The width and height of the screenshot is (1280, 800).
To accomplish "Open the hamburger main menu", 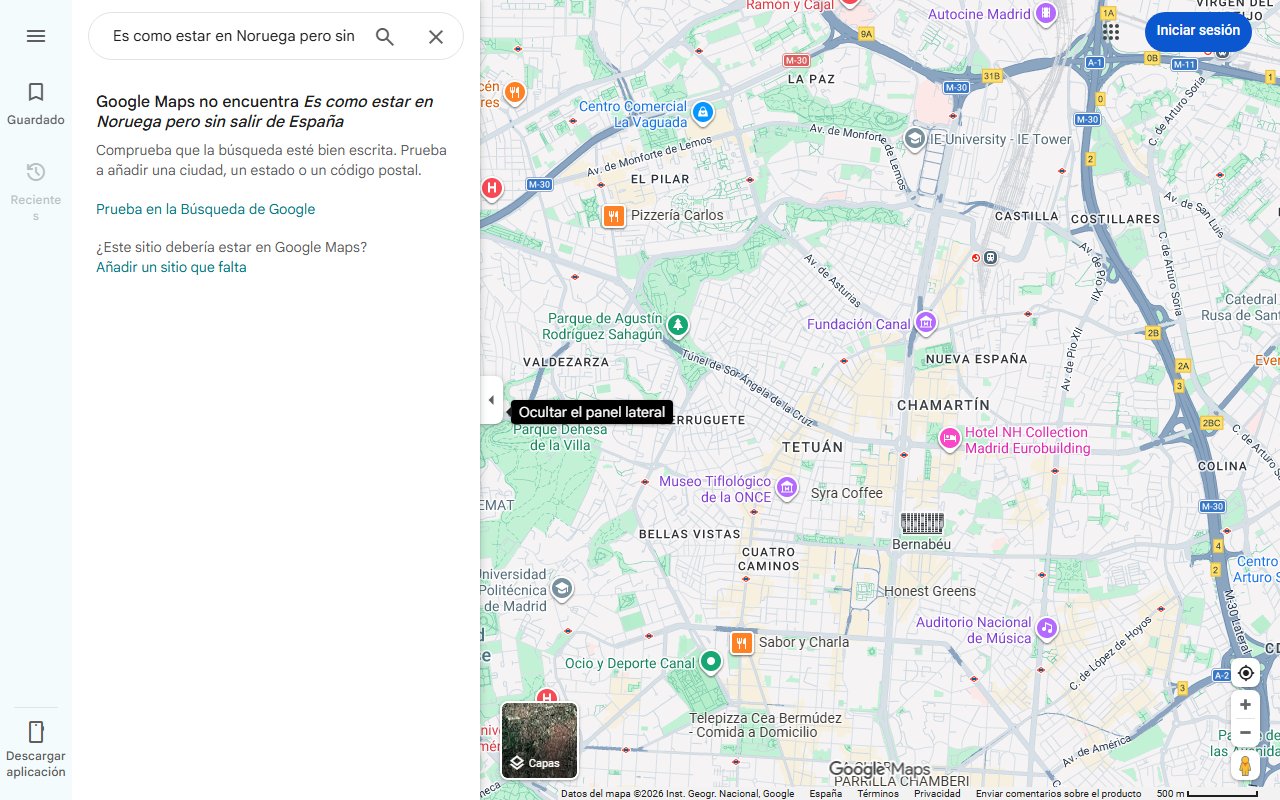I will [x=36, y=36].
